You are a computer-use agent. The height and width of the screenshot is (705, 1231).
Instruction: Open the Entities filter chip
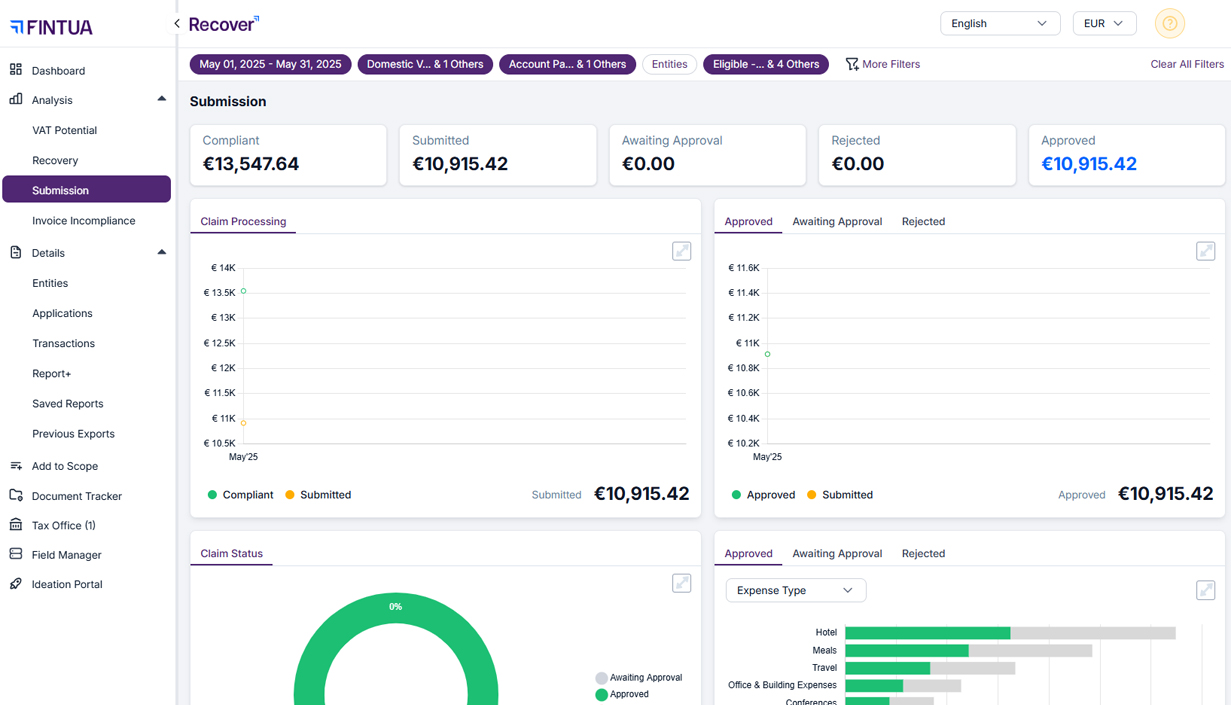pos(669,64)
